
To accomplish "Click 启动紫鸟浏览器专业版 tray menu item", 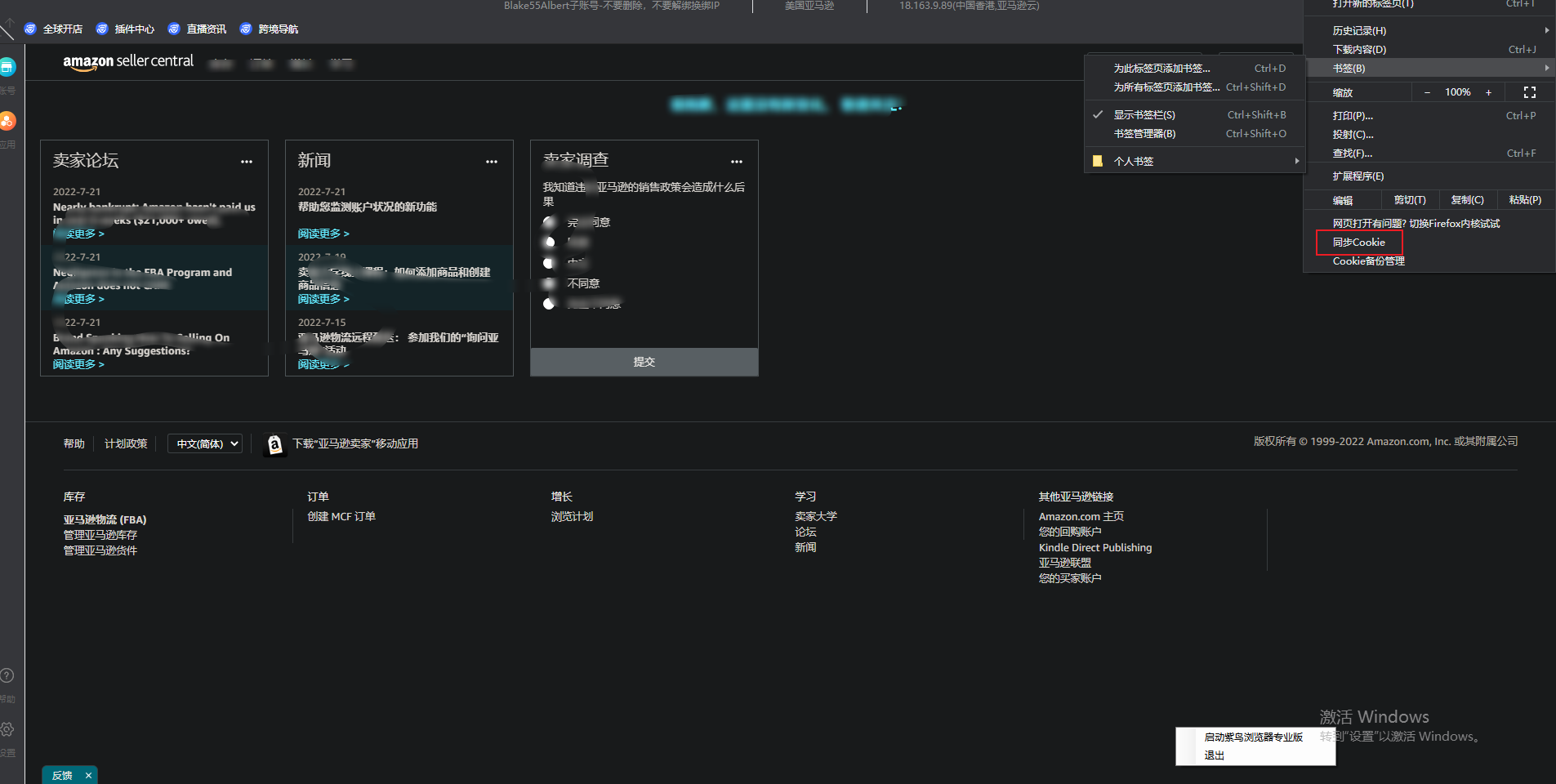I will (1255, 737).
